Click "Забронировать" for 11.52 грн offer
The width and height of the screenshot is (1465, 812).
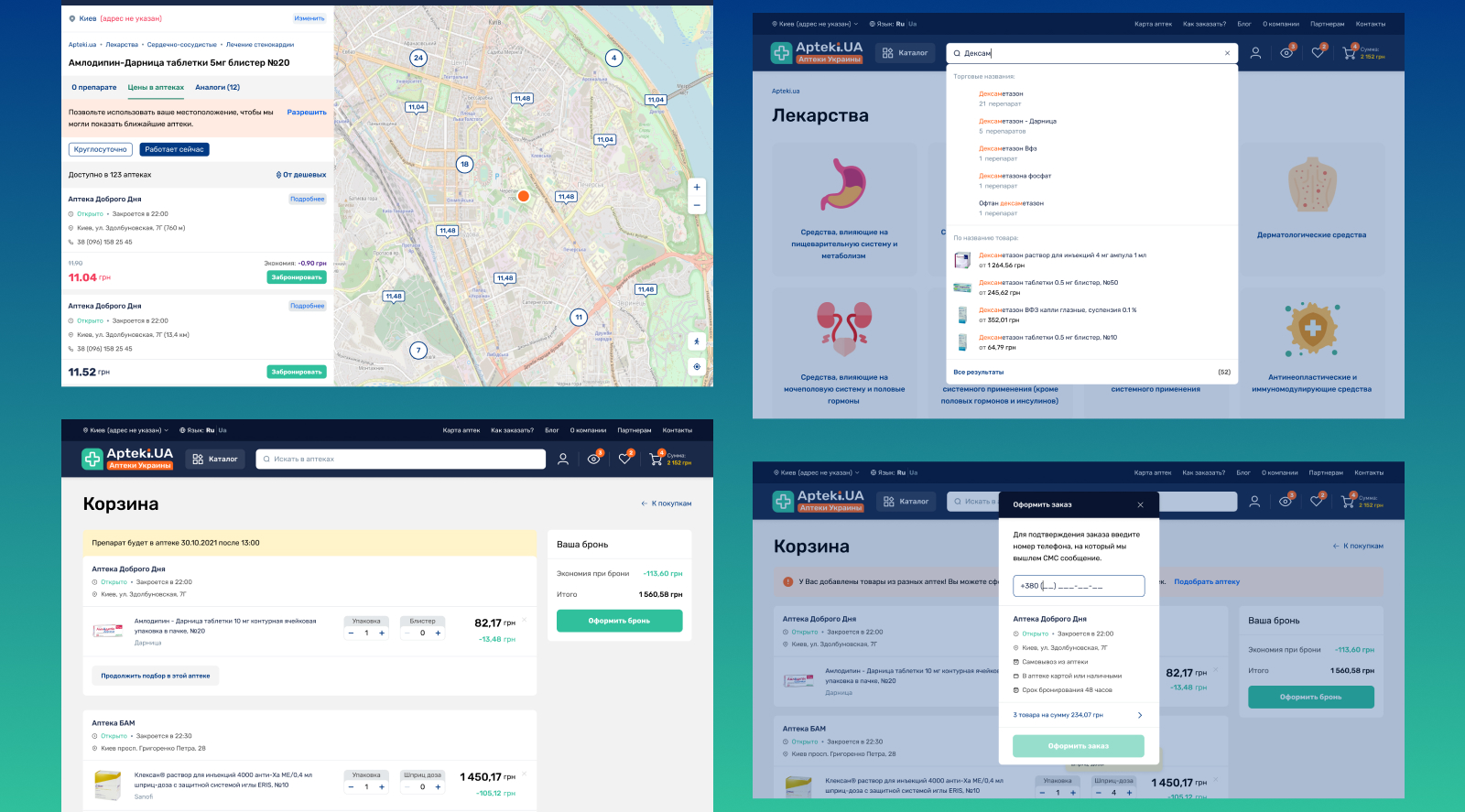[297, 372]
